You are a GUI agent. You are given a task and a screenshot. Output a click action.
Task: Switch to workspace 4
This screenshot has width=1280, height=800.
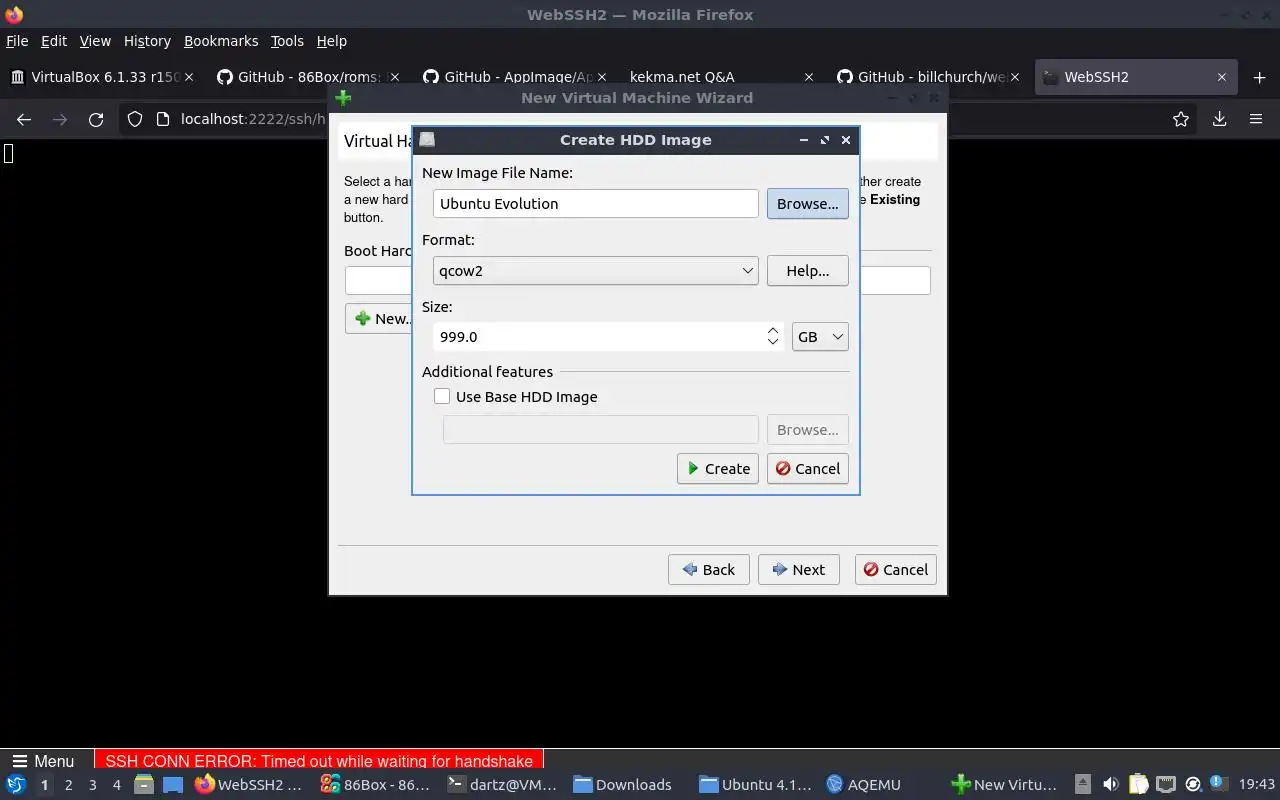pyautogui.click(x=117, y=785)
